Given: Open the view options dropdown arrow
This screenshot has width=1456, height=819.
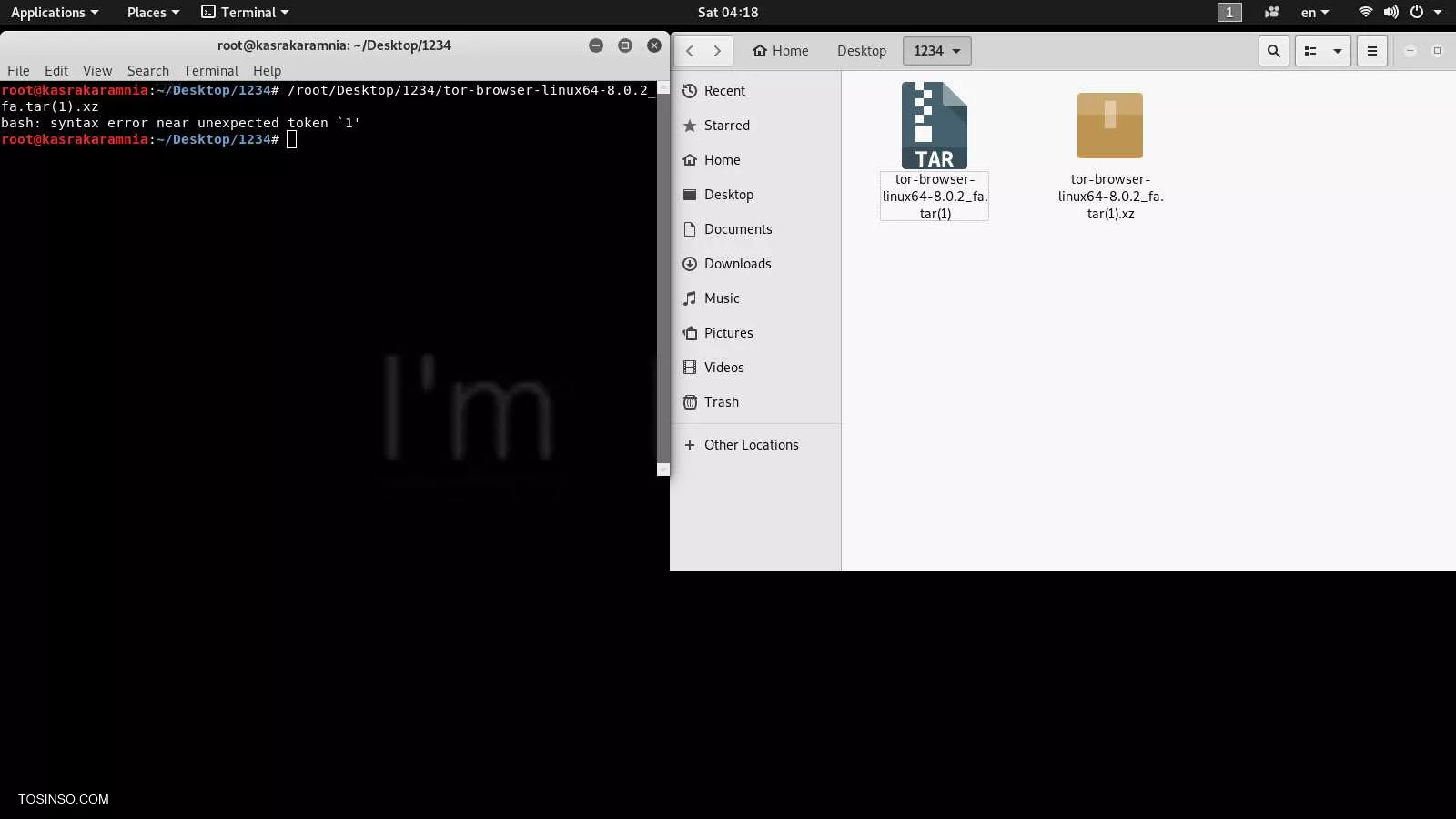Looking at the screenshot, I should (x=1337, y=51).
